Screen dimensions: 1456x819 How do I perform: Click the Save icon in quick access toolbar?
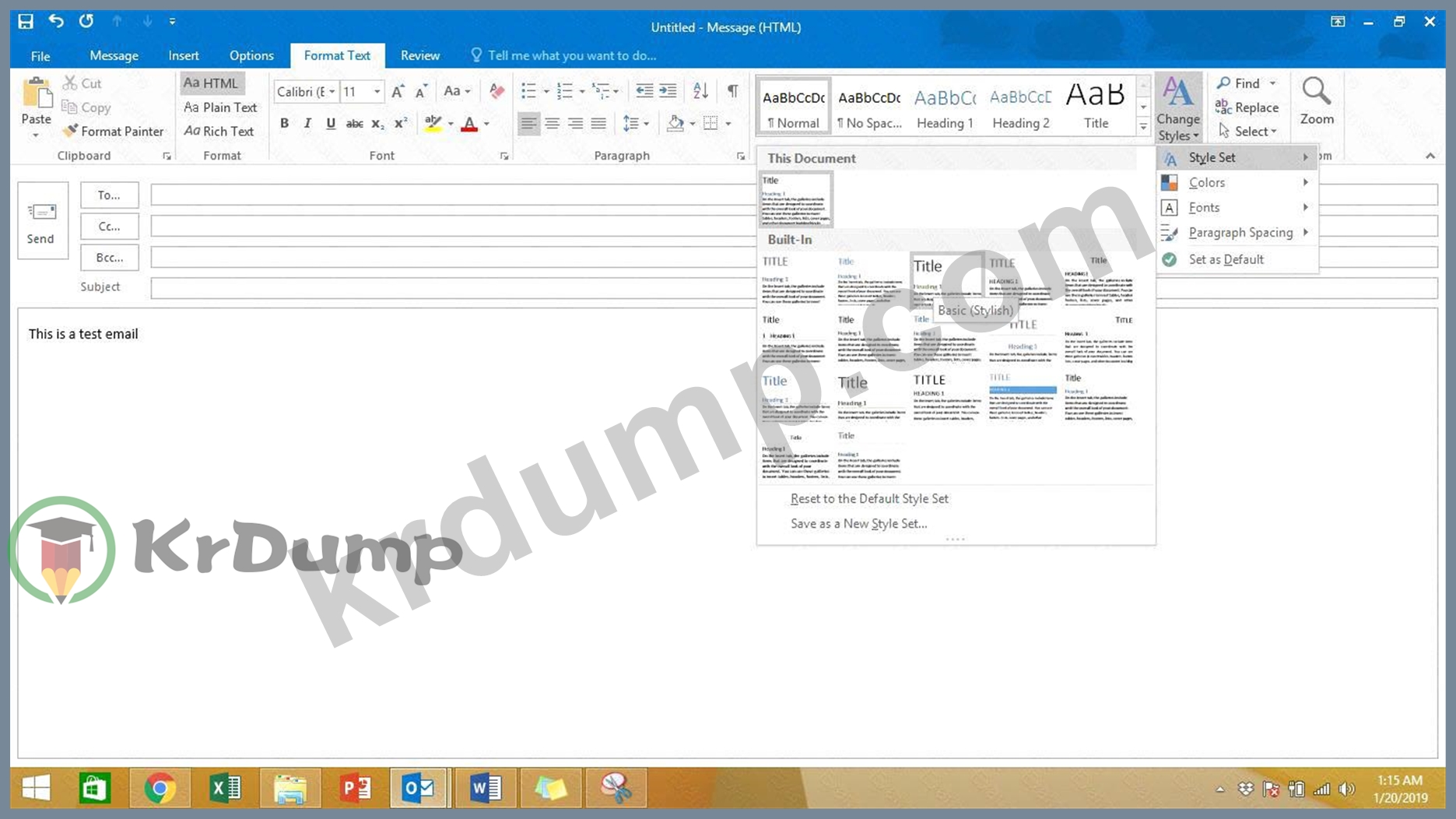[26, 21]
